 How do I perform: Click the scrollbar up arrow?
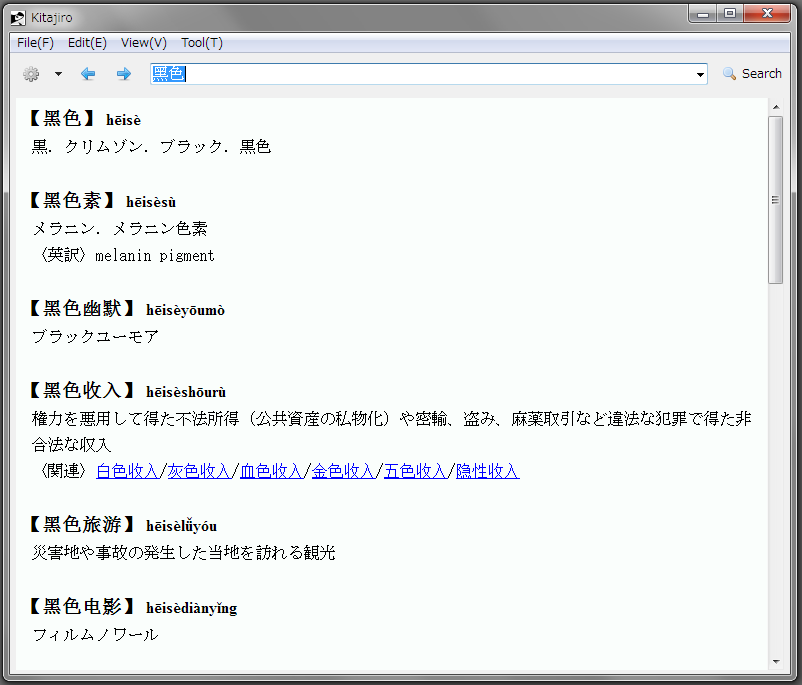tap(776, 107)
